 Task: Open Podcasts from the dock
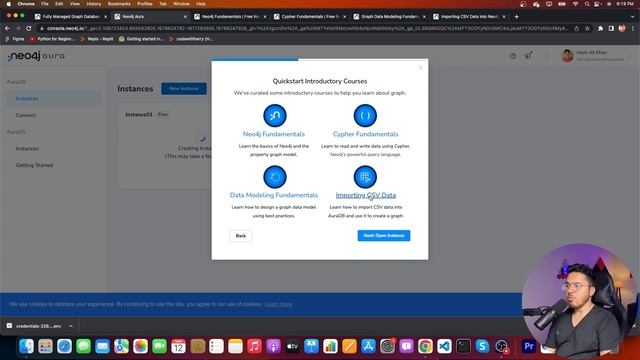click(x=273, y=346)
